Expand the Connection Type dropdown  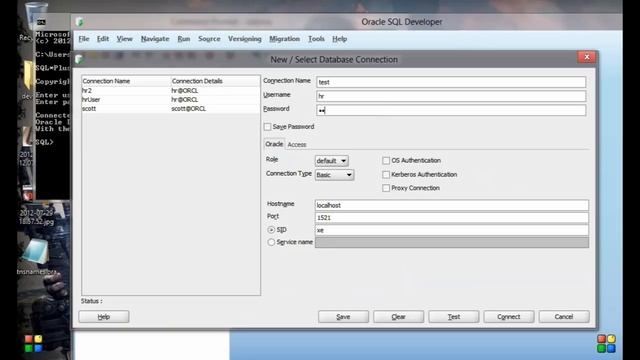pyautogui.click(x=334, y=175)
